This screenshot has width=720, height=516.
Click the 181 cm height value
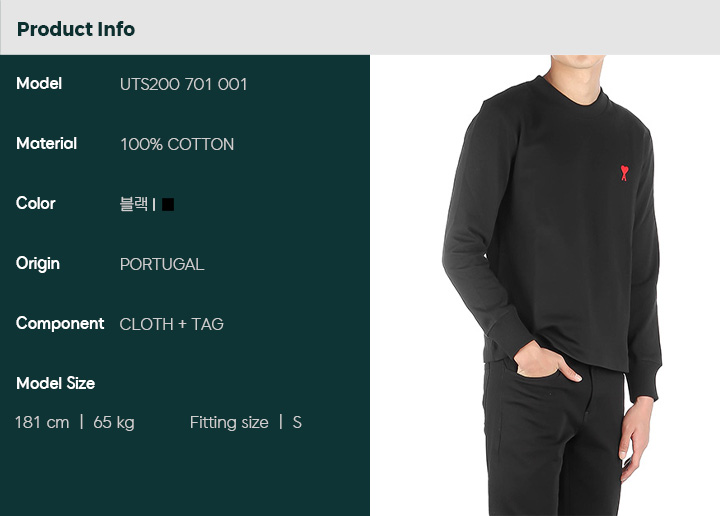[x=42, y=422]
